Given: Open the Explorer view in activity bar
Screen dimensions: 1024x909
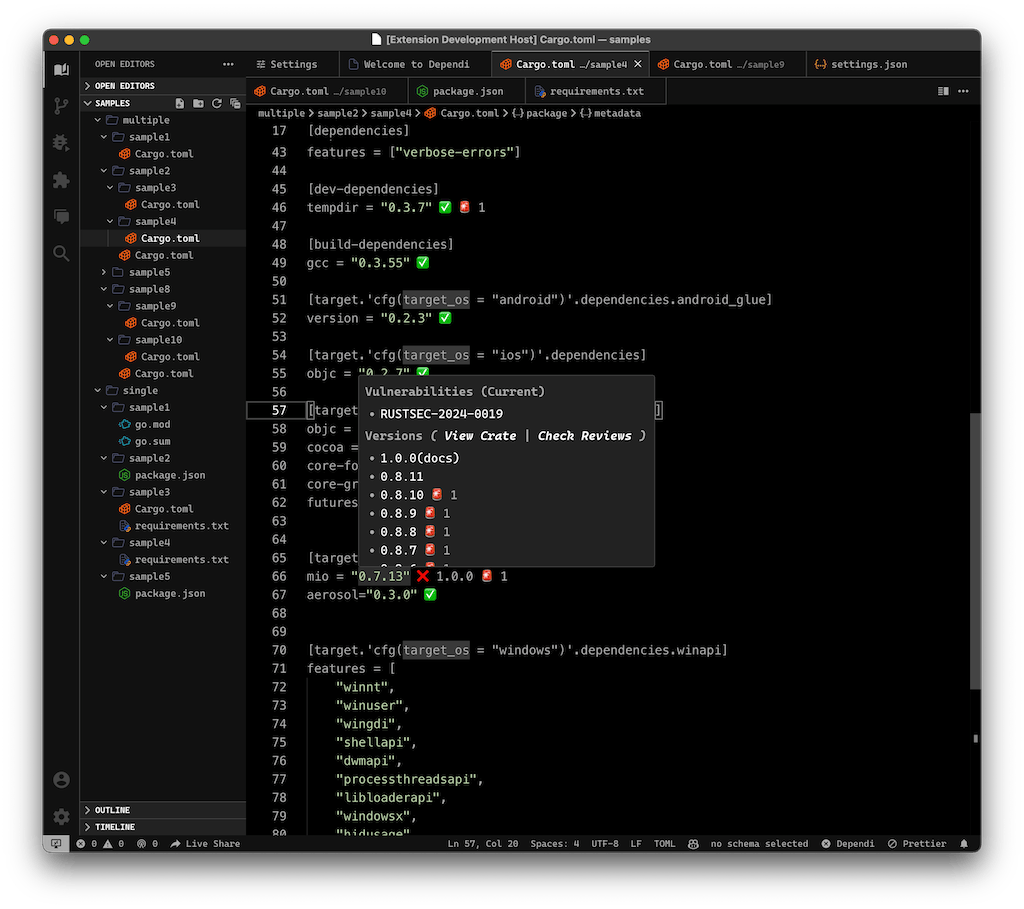Looking at the screenshot, I should click(61, 69).
